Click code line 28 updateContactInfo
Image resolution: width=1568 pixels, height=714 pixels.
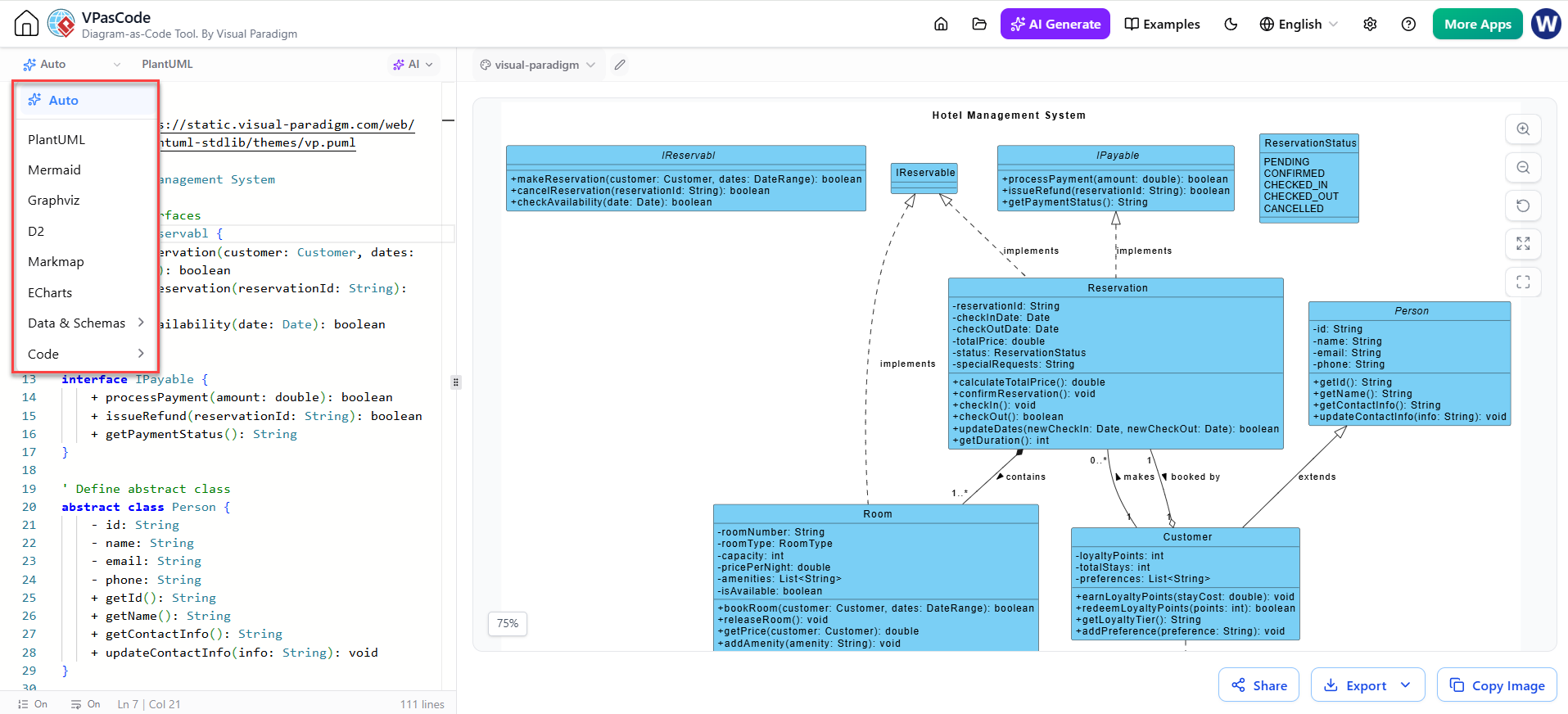[x=234, y=653]
